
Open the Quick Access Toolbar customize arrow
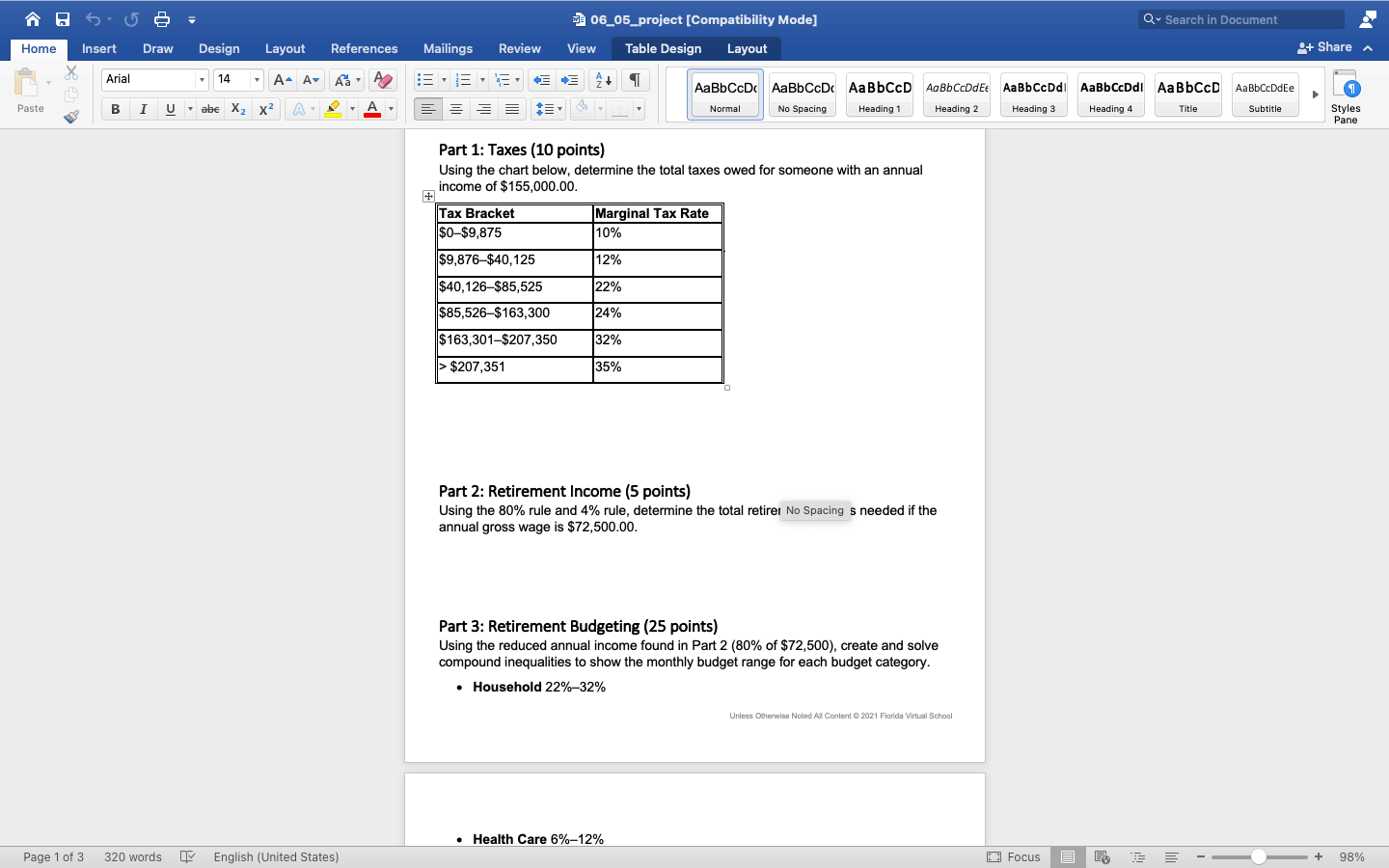tap(192, 19)
